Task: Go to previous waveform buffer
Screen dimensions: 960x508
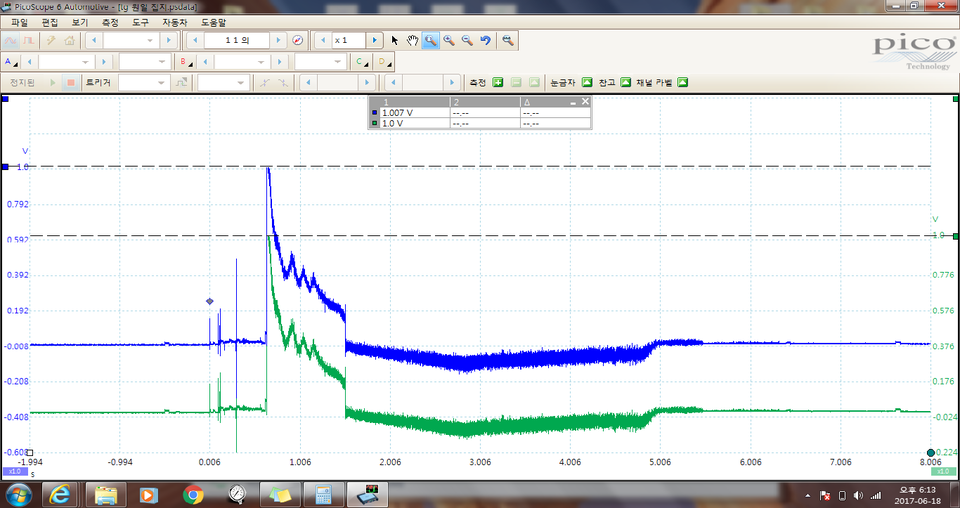Action: coord(195,40)
